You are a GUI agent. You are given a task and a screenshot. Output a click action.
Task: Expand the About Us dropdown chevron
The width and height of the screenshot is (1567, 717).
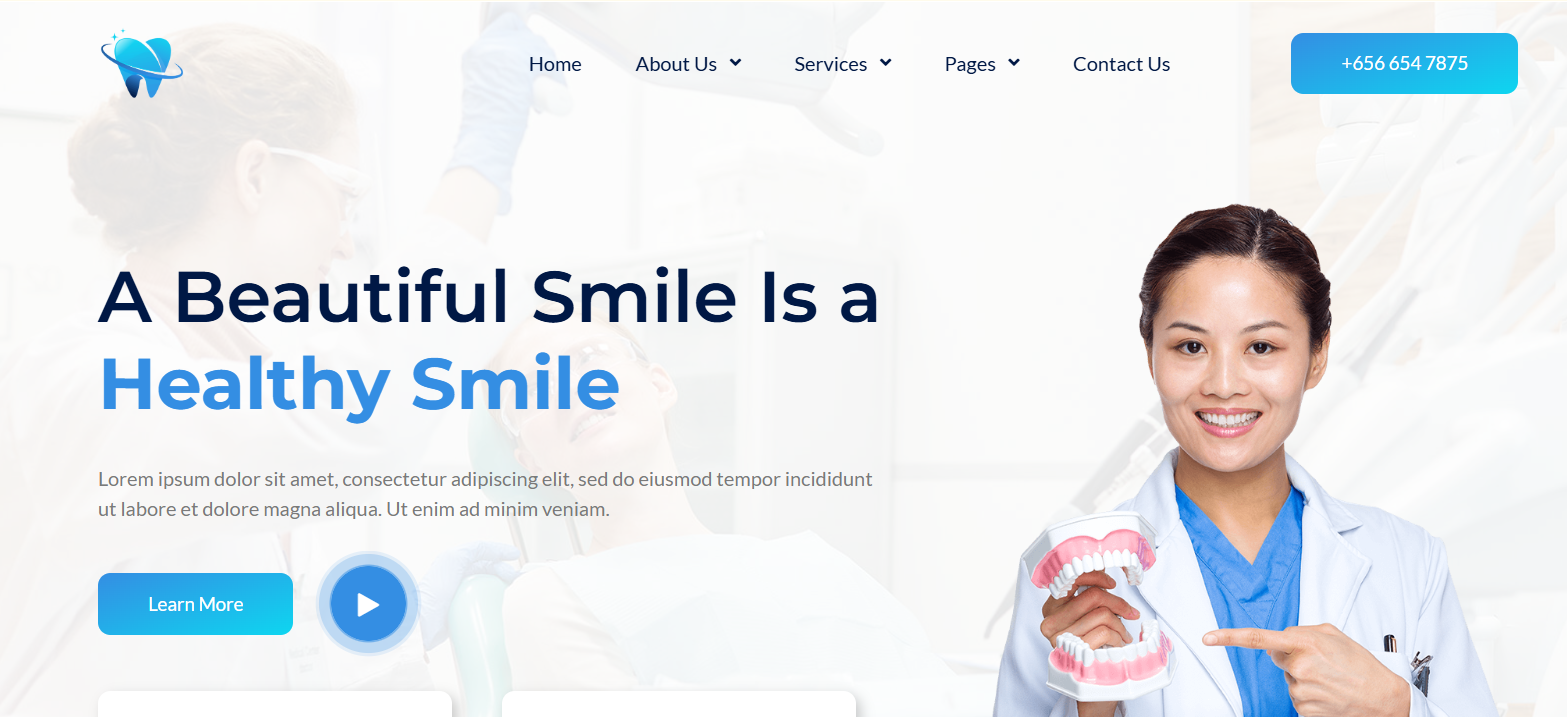click(735, 63)
